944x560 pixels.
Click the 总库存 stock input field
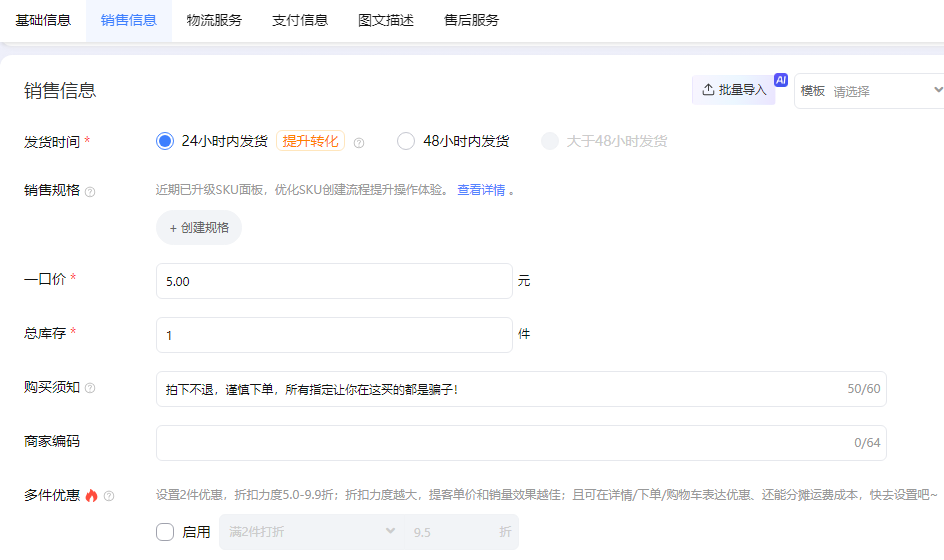pyautogui.click(x=334, y=335)
